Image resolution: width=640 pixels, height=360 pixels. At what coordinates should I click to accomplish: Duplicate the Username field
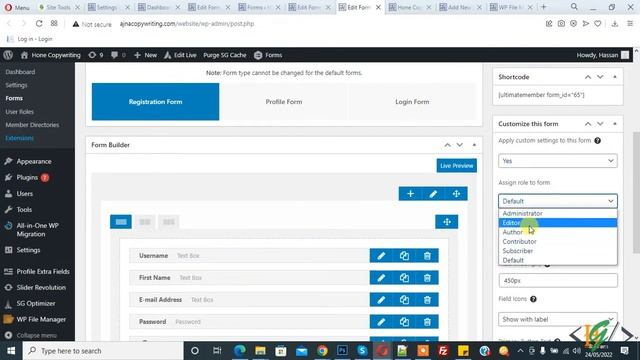[x=404, y=256]
